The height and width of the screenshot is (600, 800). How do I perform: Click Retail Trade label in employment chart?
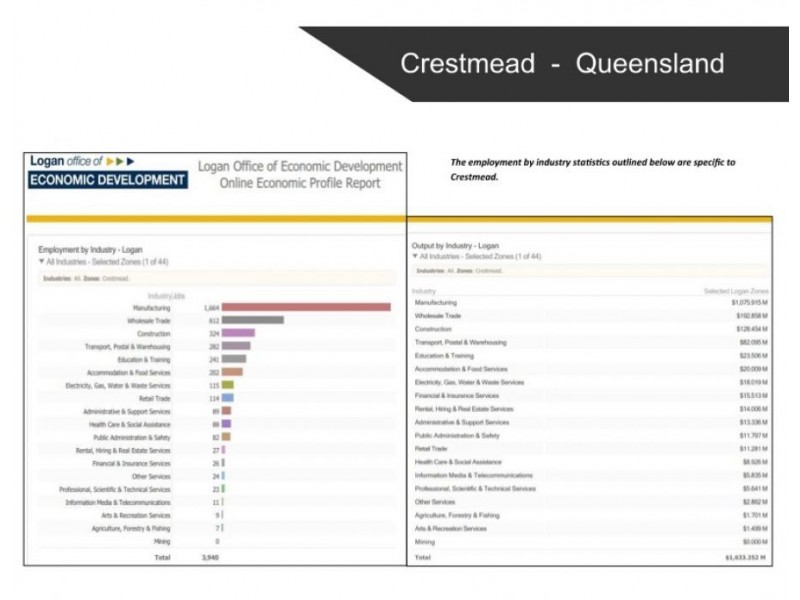click(154, 398)
